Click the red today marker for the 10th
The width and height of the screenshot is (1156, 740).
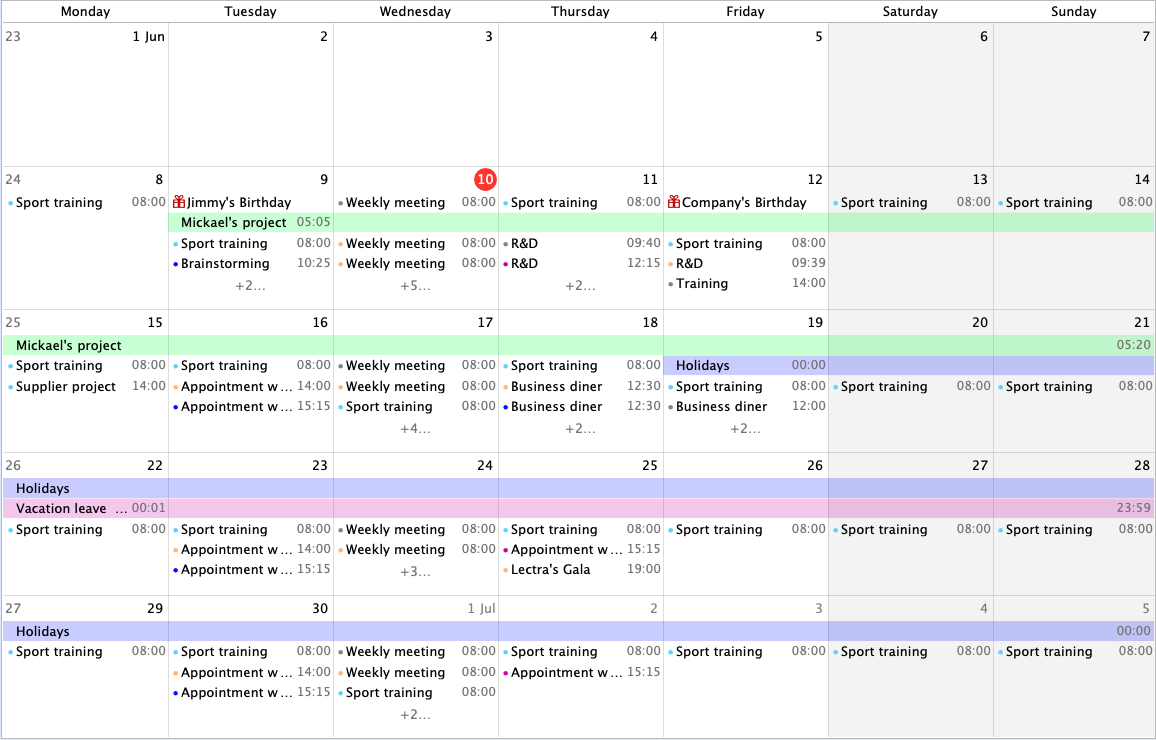[485, 179]
